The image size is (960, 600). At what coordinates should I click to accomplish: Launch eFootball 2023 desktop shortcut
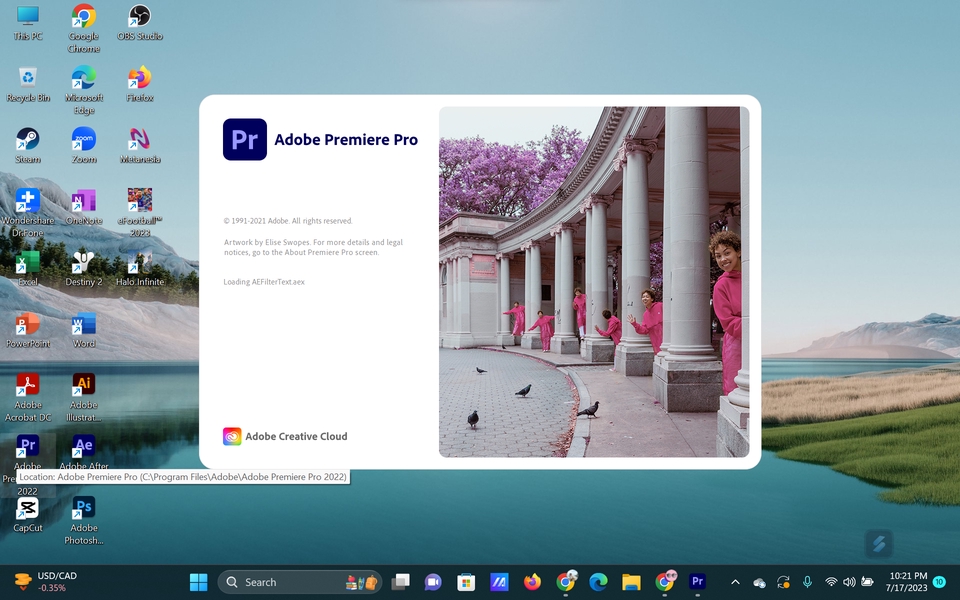click(140, 213)
